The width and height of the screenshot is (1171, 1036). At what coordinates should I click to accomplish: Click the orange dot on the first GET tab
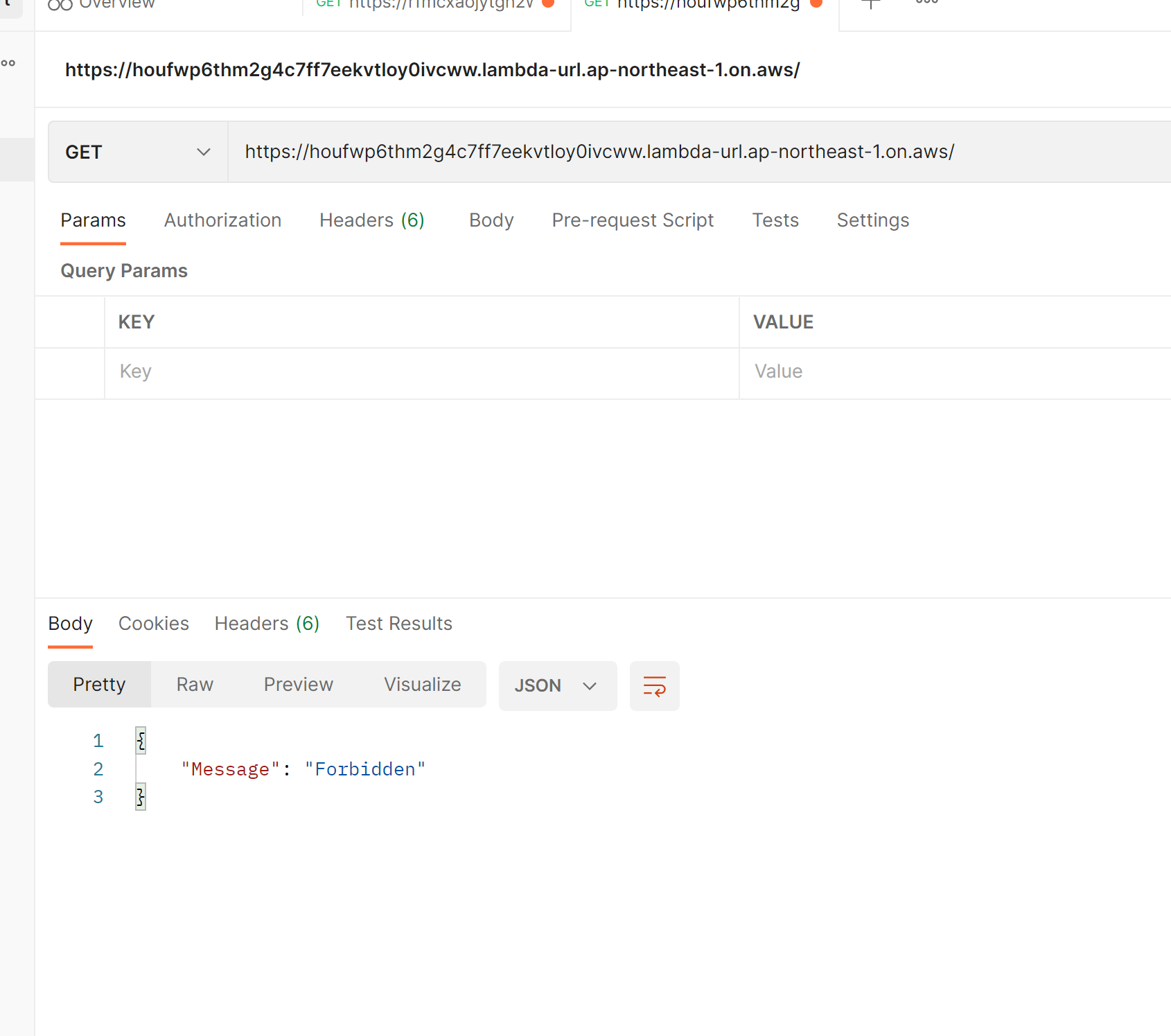pos(549,3)
